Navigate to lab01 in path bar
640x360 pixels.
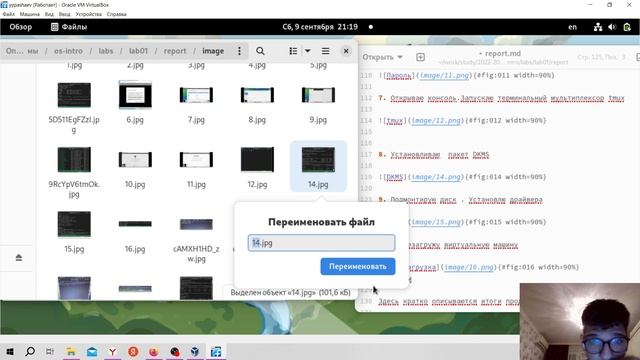(138, 51)
